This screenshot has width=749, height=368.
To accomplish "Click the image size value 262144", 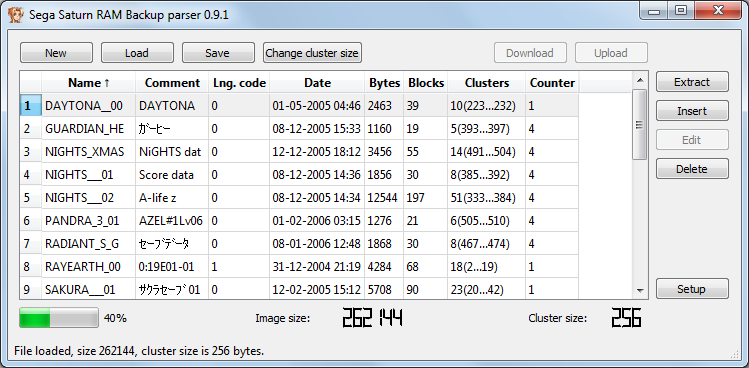I will [373, 318].
